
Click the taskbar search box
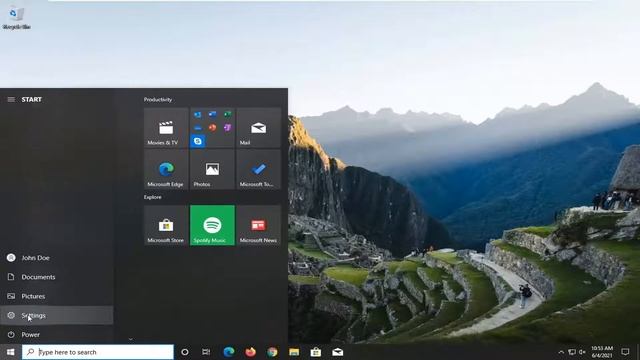pos(98,352)
